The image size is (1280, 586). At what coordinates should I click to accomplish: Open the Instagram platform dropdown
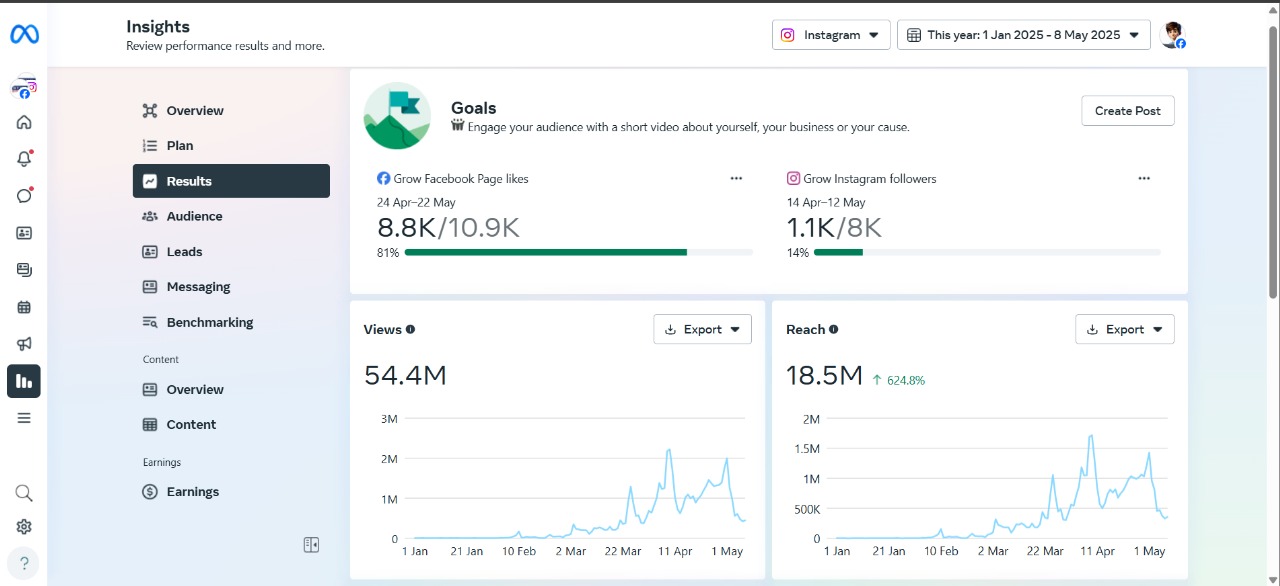click(831, 35)
